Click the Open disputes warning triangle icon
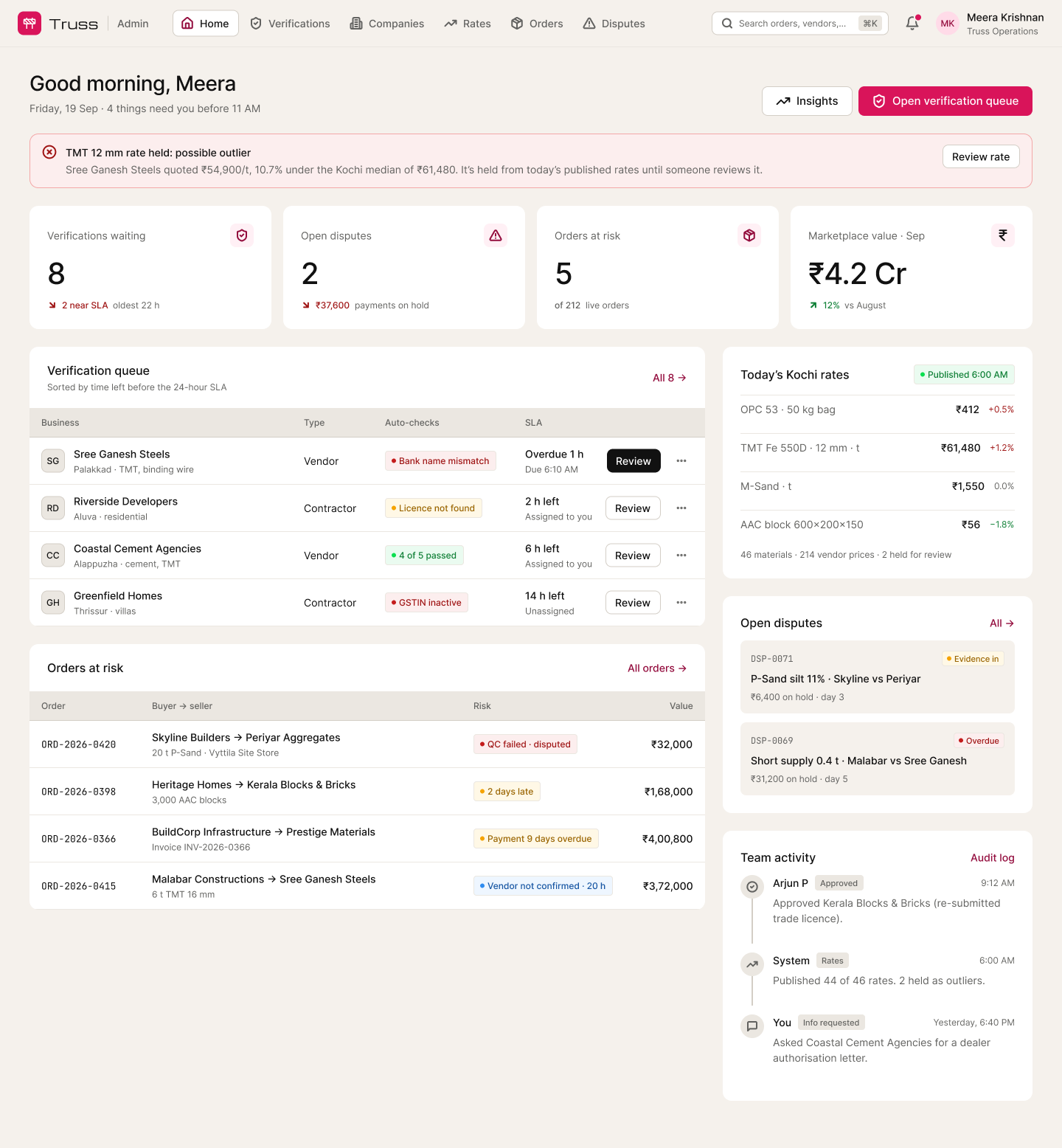The image size is (1062, 1148). [x=496, y=235]
